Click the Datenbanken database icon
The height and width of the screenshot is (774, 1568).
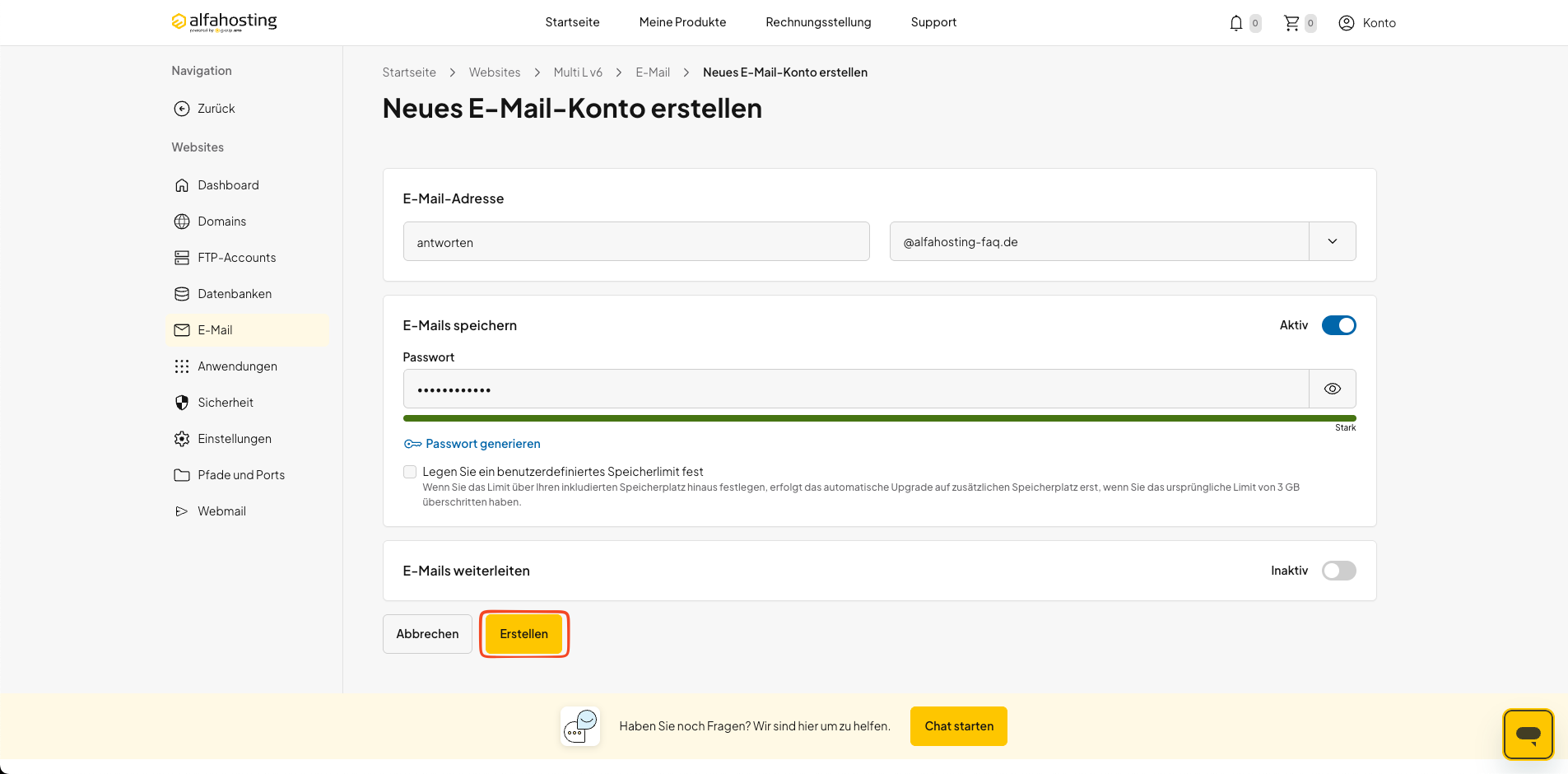[182, 294]
